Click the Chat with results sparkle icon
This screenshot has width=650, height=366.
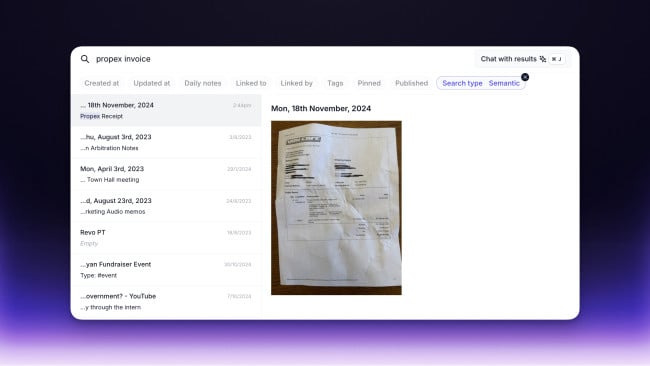pyautogui.click(x=543, y=59)
